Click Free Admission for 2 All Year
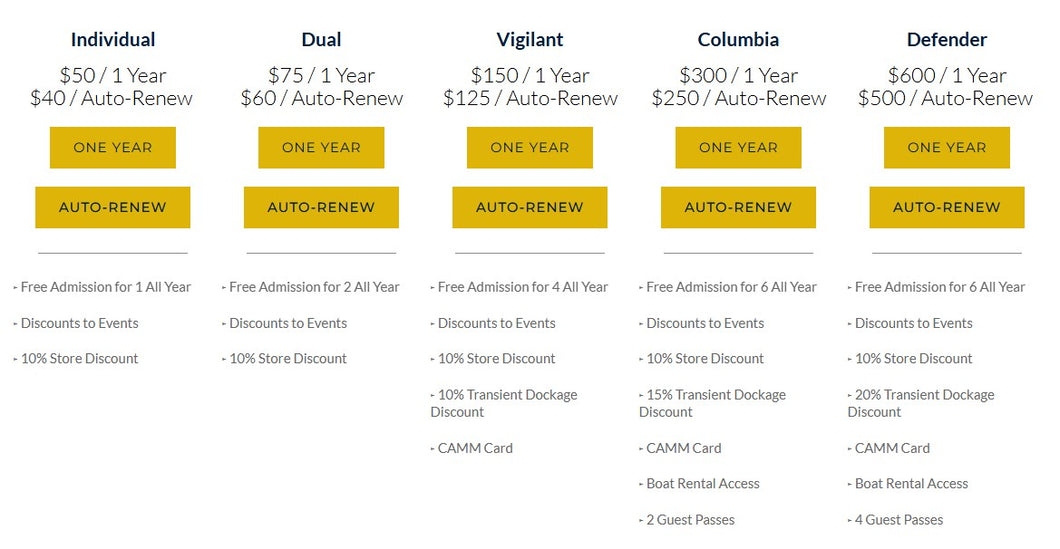The image size is (1060, 549). click(314, 287)
